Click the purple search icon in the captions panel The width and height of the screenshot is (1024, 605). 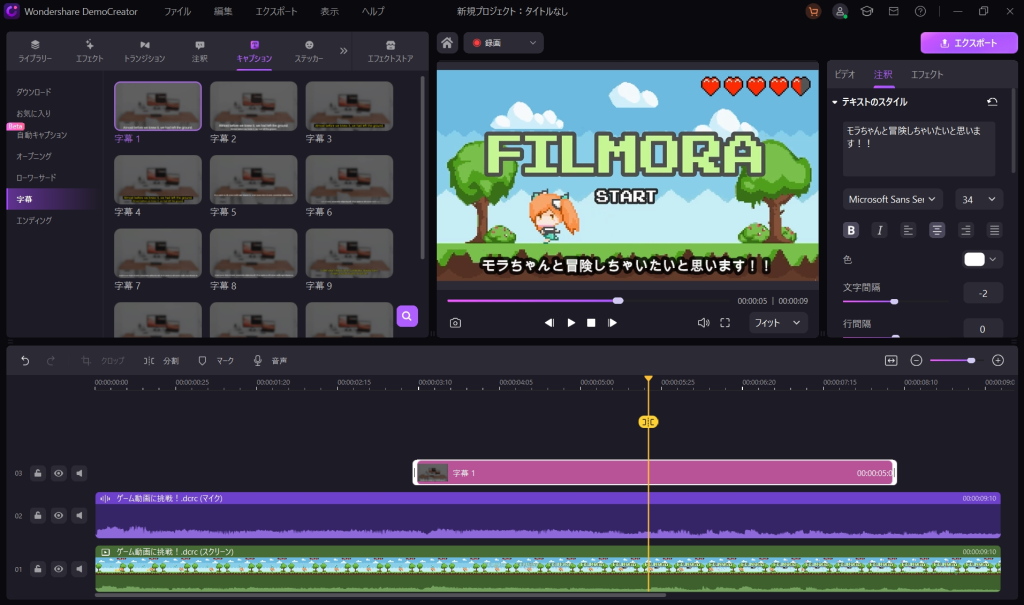click(407, 316)
